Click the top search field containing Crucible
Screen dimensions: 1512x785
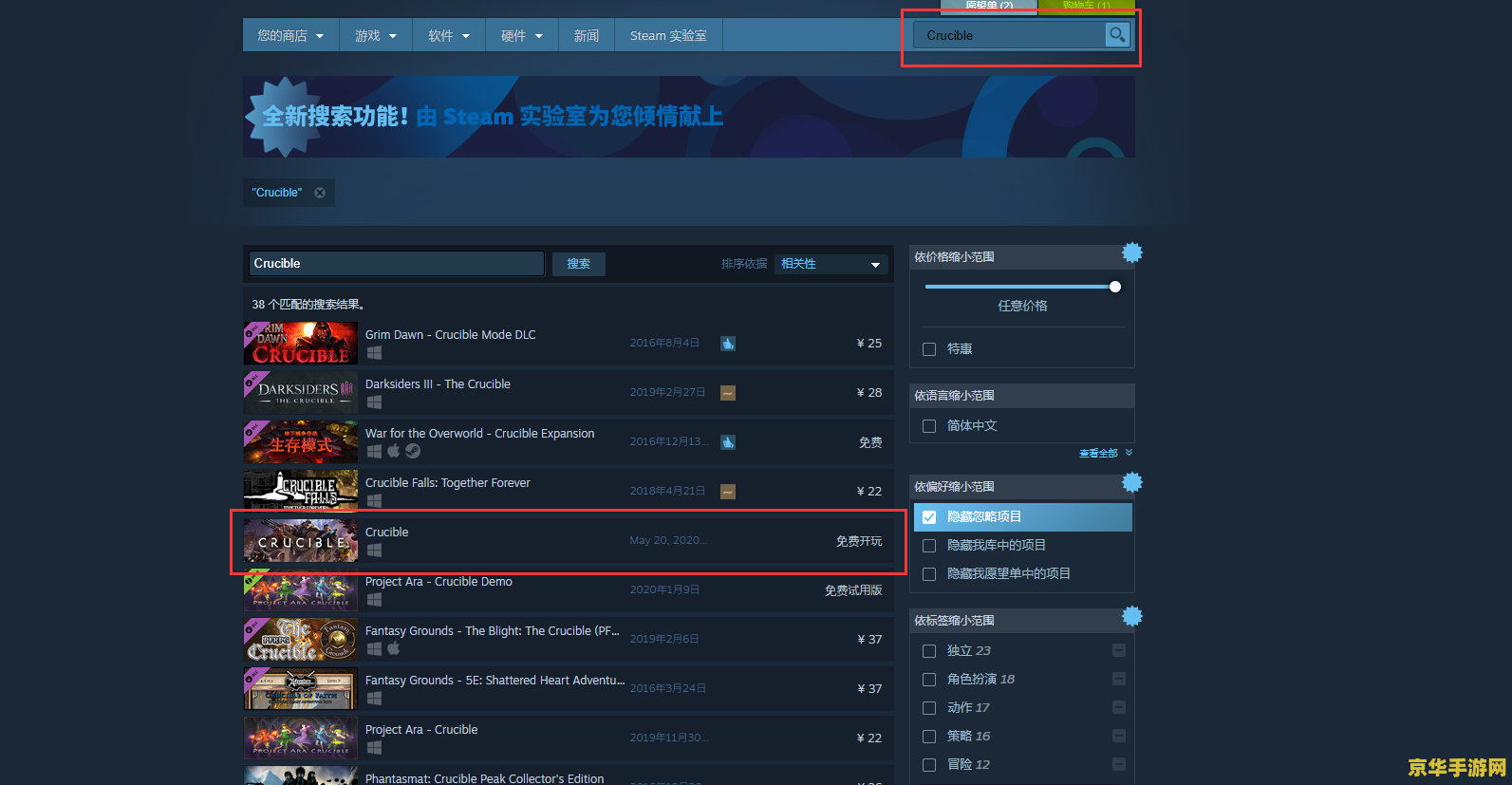point(1009,35)
